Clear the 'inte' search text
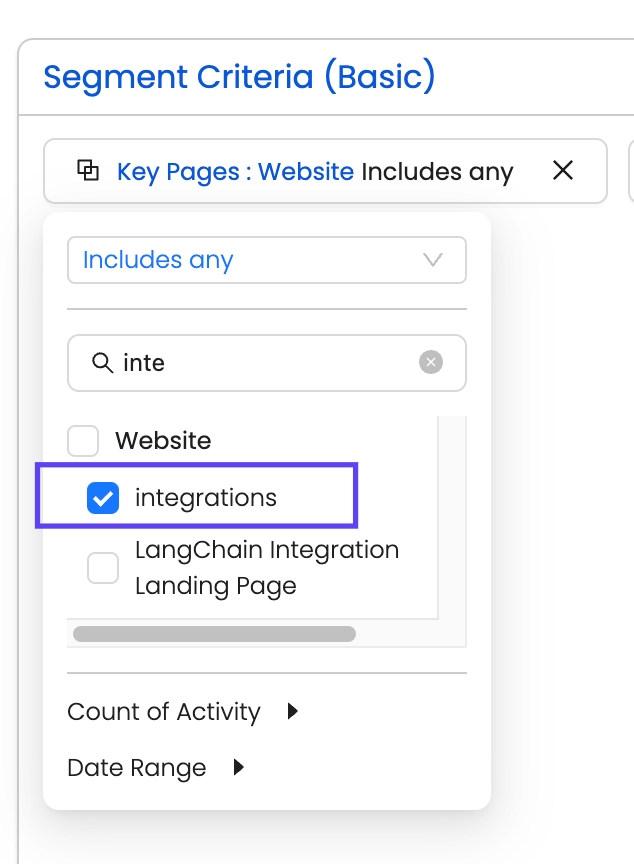 [x=431, y=362]
